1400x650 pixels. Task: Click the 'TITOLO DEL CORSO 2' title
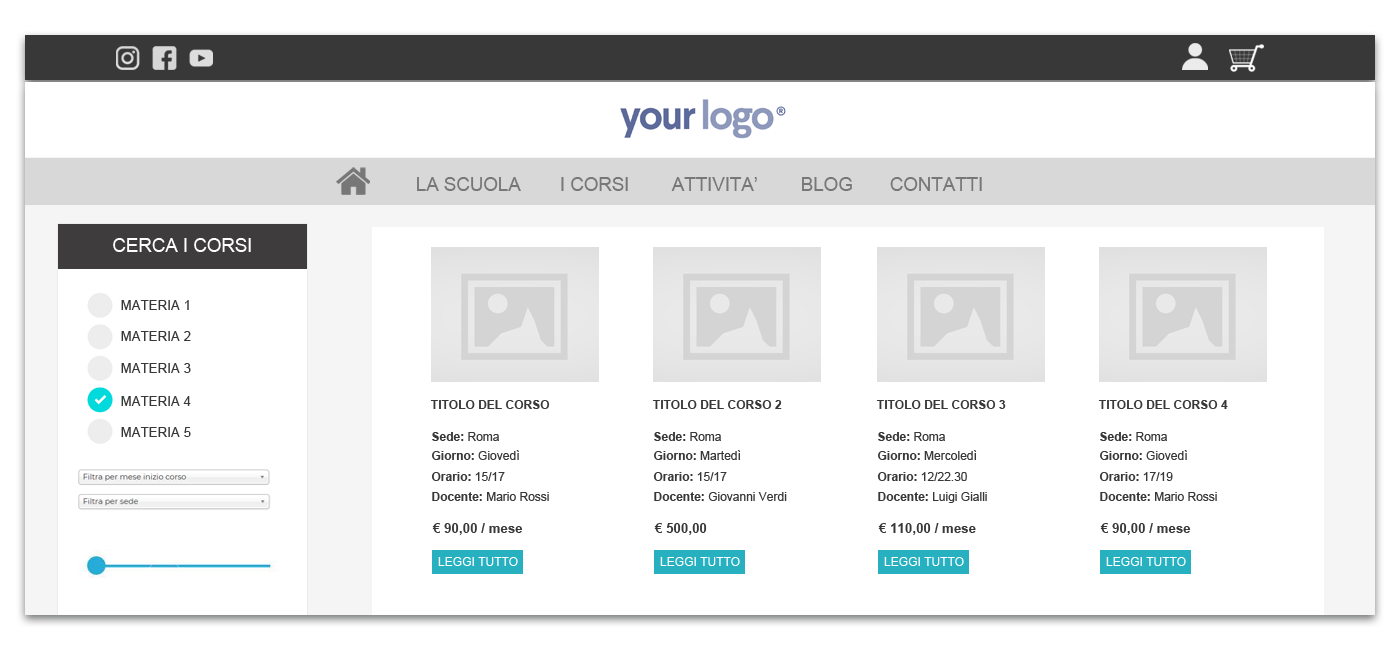point(717,405)
